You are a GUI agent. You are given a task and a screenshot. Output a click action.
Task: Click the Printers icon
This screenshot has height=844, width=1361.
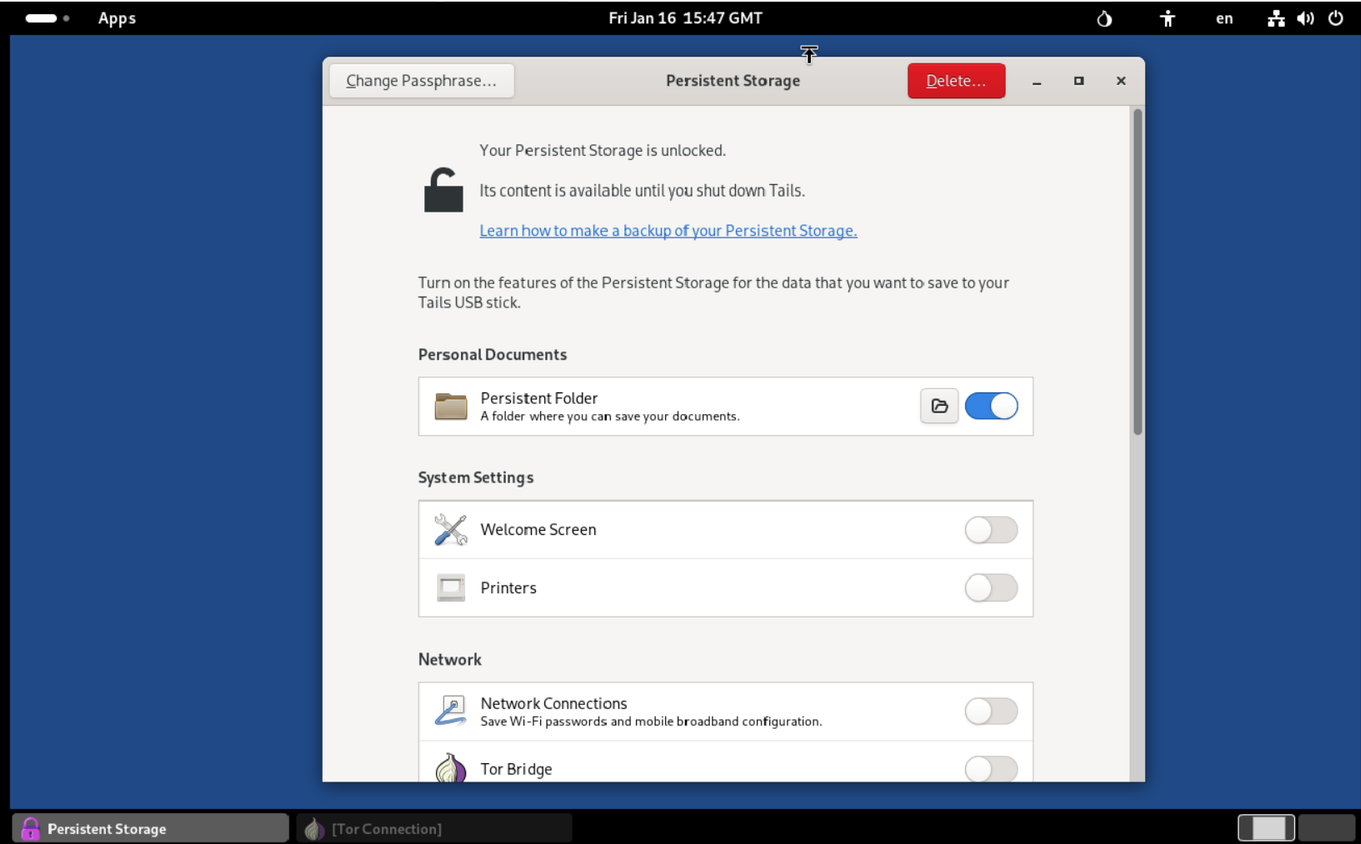click(x=451, y=588)
